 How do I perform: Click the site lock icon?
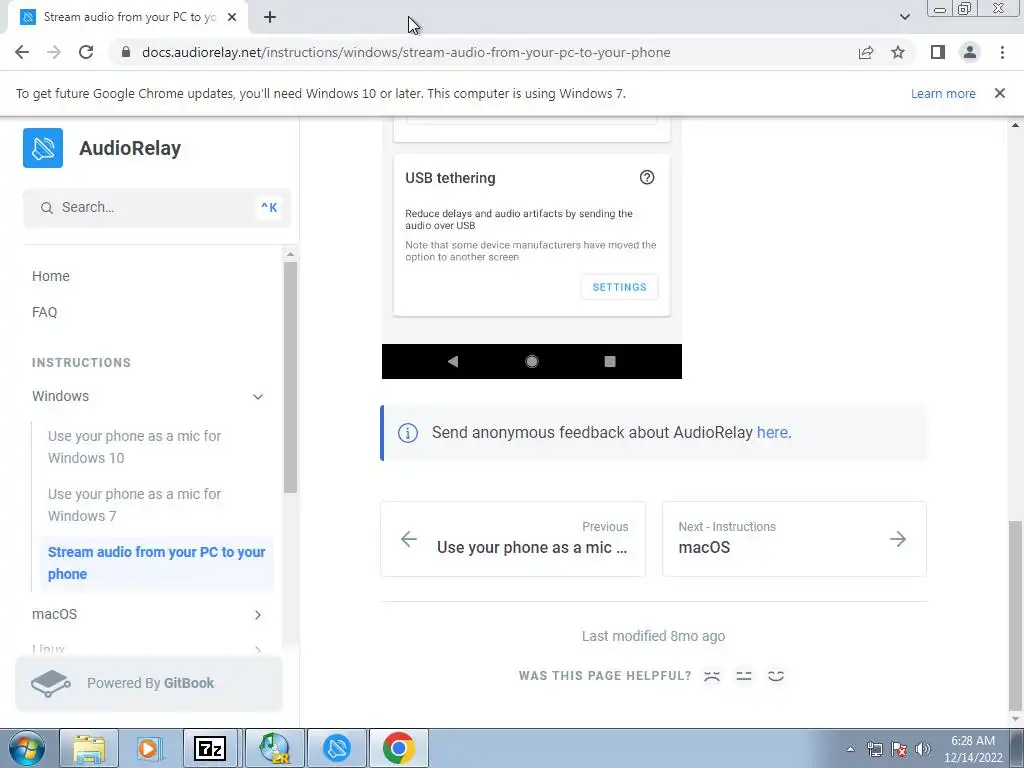(126, 52)
